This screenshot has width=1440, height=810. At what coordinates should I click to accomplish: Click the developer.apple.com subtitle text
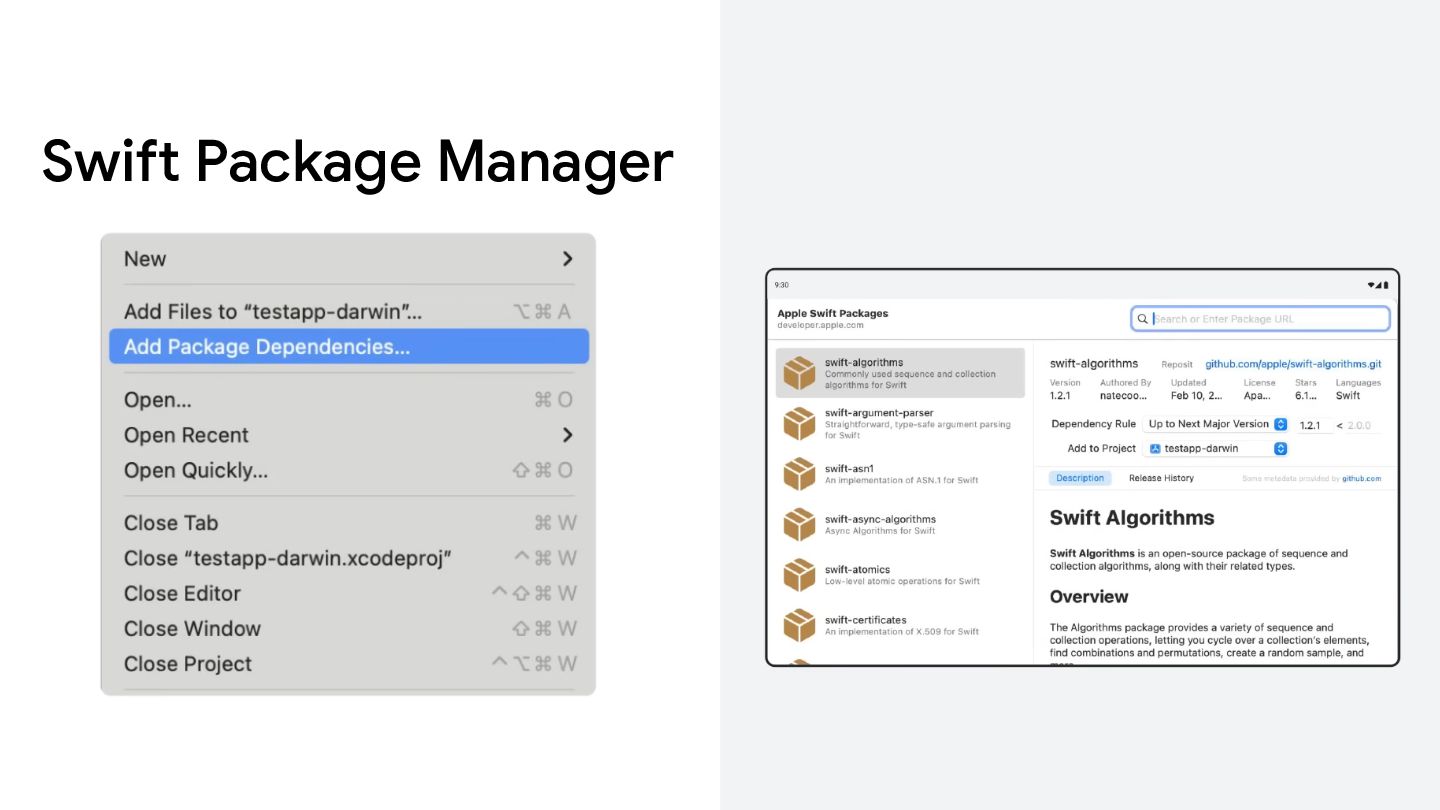820,325
